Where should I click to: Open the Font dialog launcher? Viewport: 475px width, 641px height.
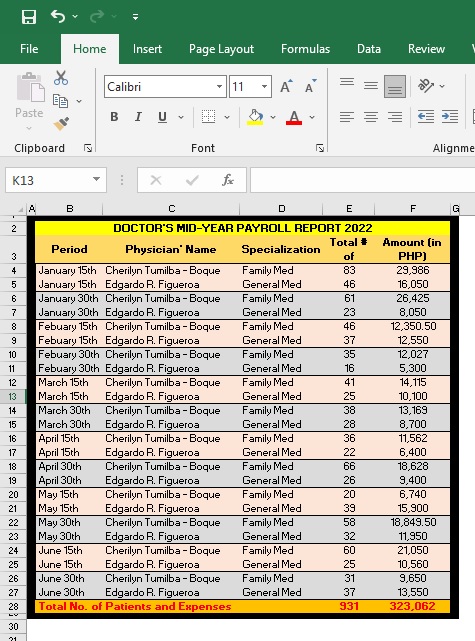tap(320, 148)
